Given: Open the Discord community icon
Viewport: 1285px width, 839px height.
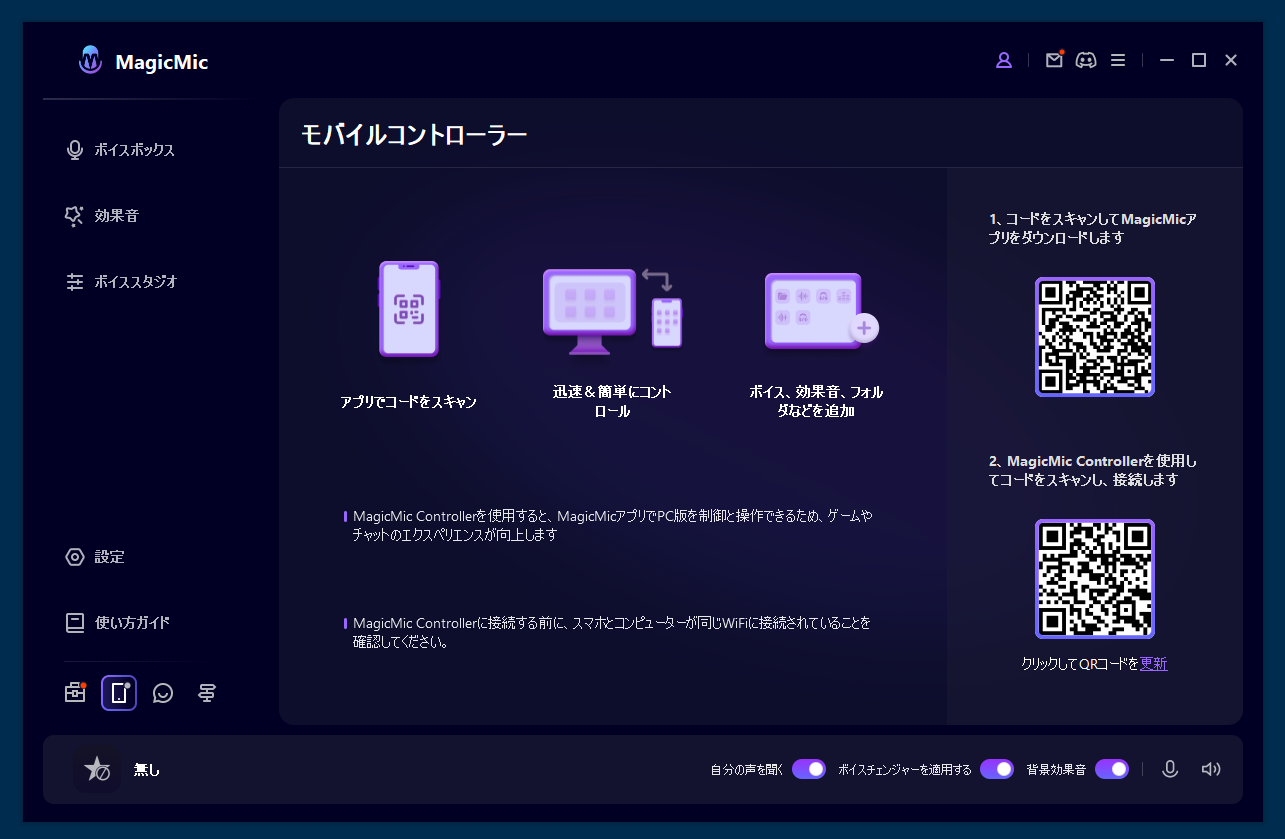Looking at the screenshot, I should (1086, 60).
